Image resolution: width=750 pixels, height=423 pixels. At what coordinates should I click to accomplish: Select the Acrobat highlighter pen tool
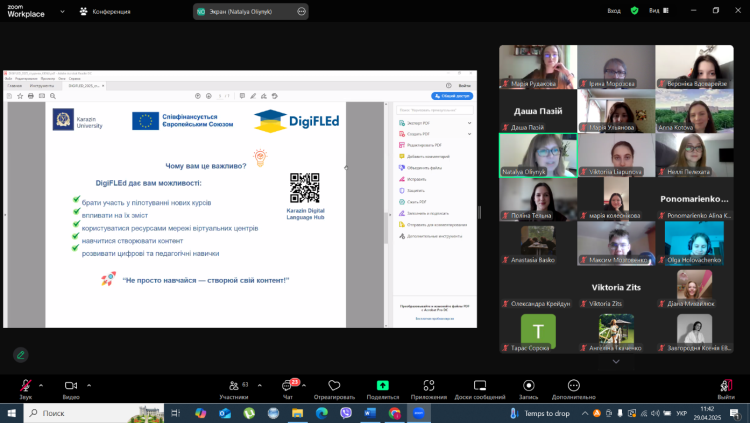point(253,96)
